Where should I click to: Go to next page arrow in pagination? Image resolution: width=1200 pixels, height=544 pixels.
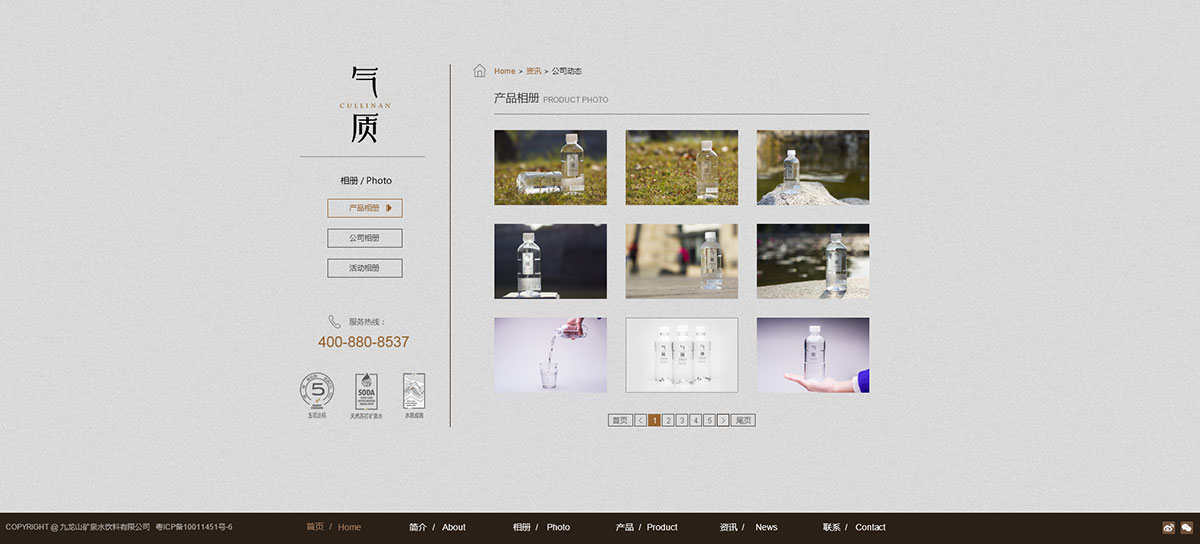(723, 421)
